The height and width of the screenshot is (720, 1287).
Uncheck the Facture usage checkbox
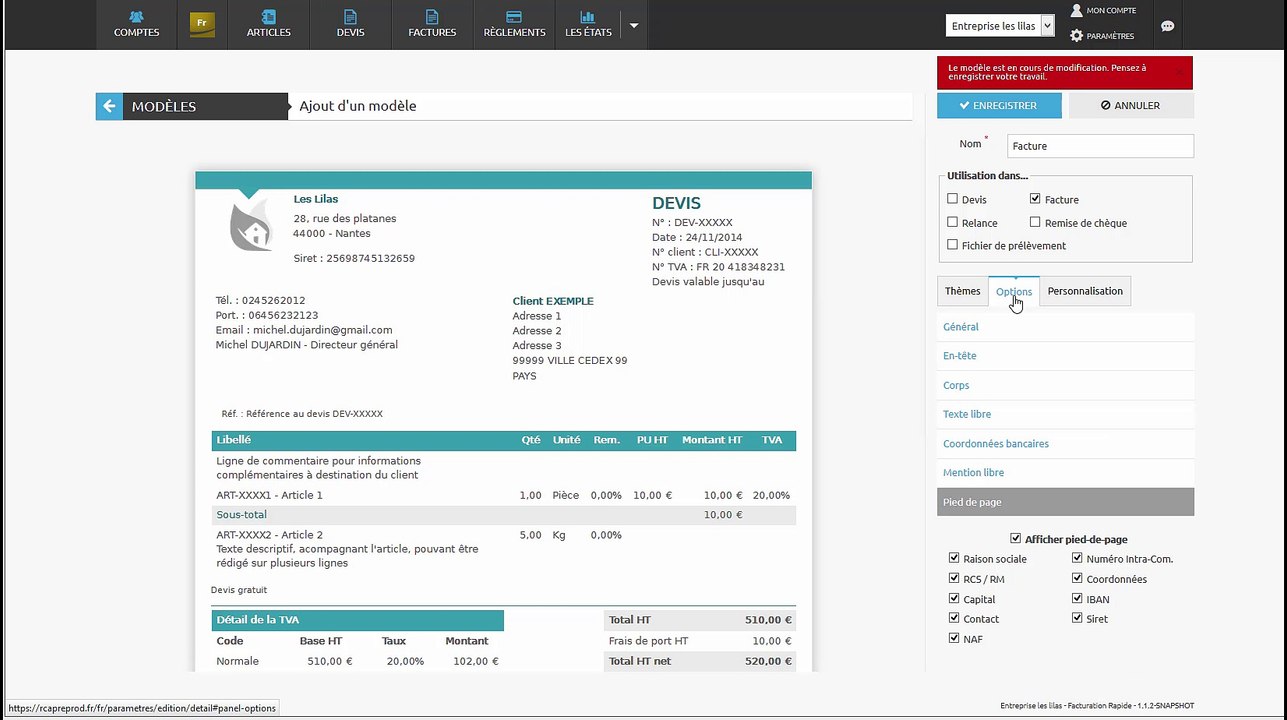coord(1035,199)
